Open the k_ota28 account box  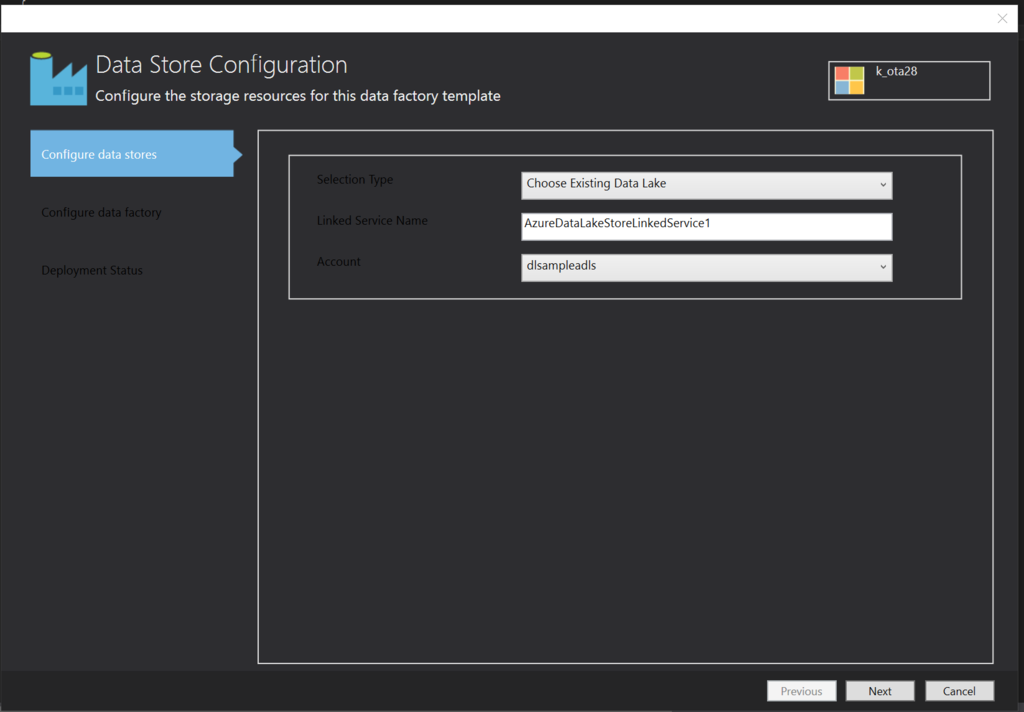click(909, 80)
